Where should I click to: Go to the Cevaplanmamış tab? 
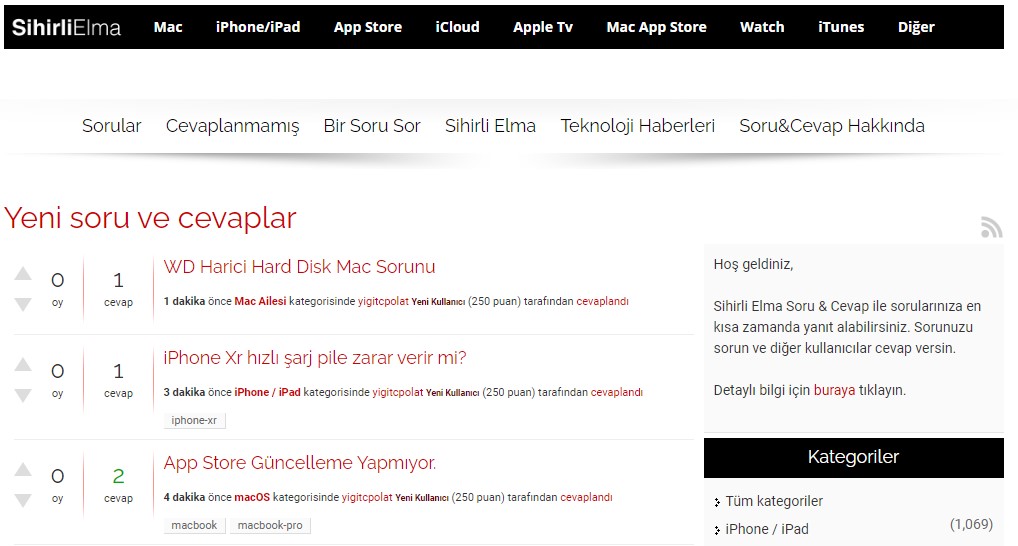232,126
